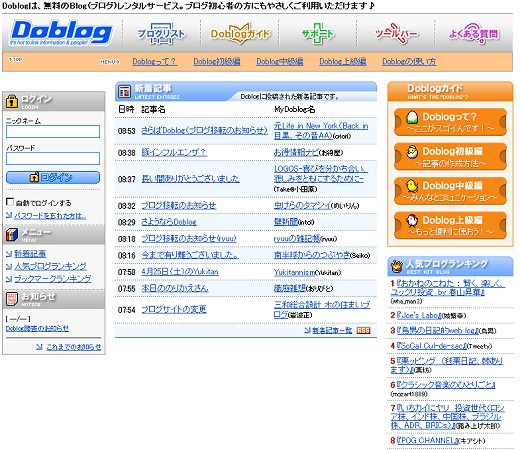Click the Doblog中級編 guide button
The width and height of the screenshot is (520, 450).
click(x=450, y=191)
